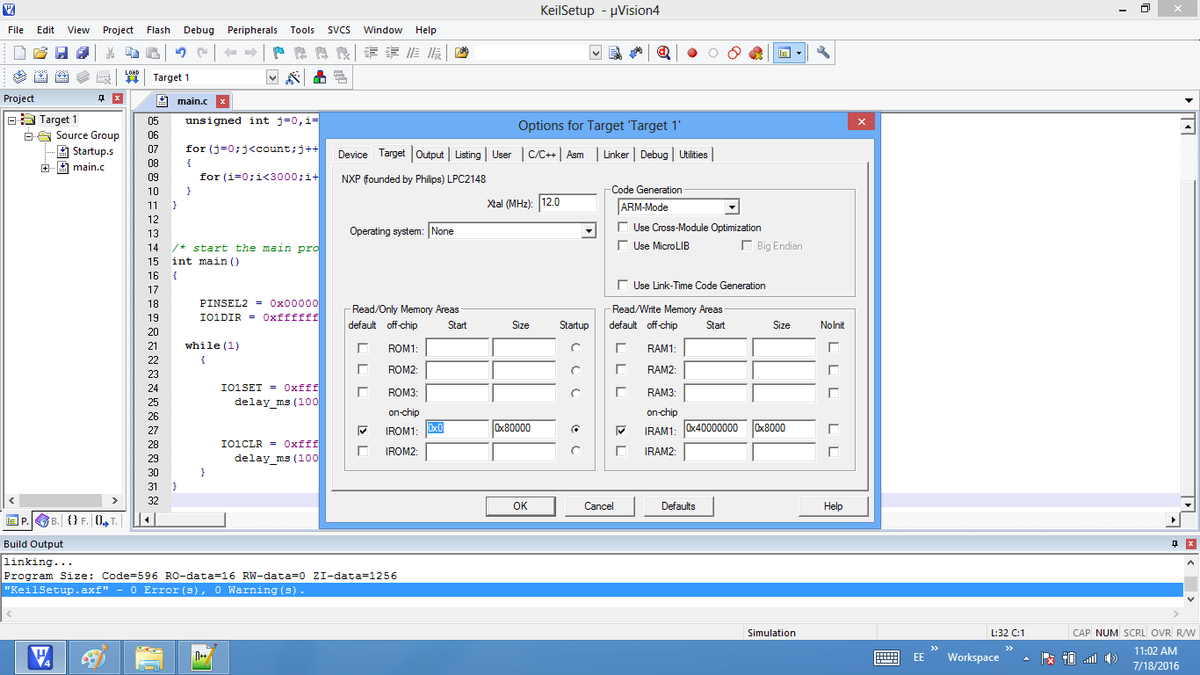The width and height of the screenshot is (1200, 675).
Task: Click the Start/Stop Debug Session icon
Action: click(664, 52)
